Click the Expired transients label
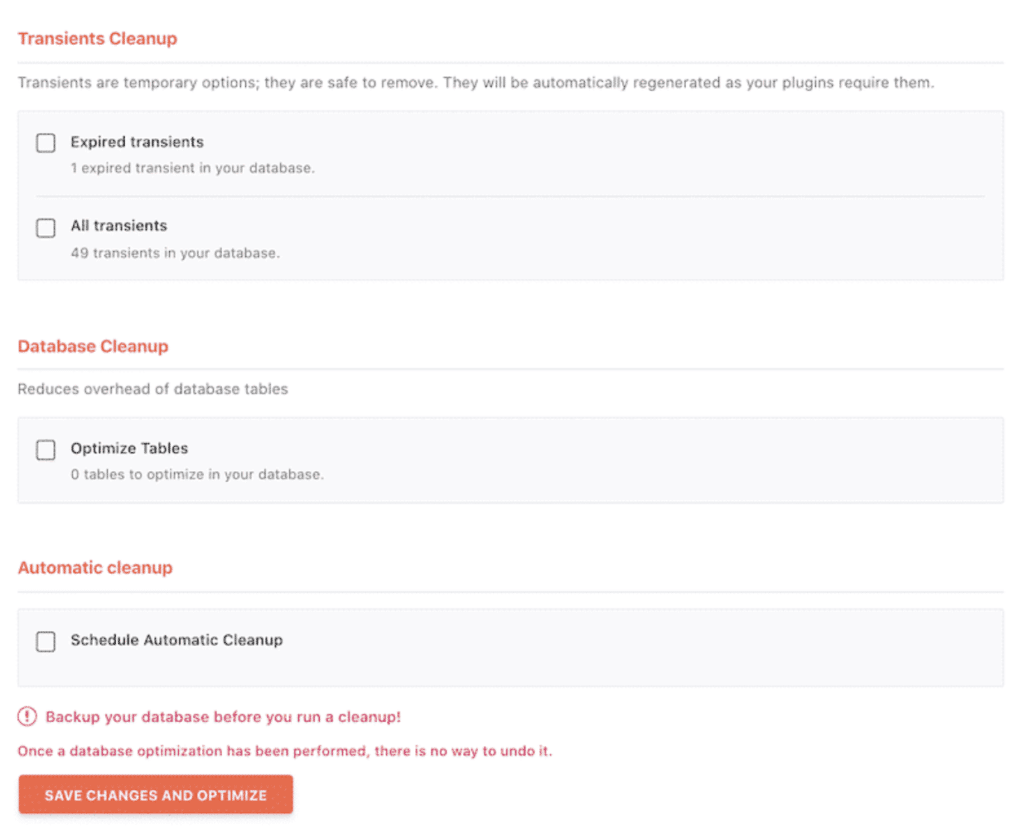 click(137, 142)
